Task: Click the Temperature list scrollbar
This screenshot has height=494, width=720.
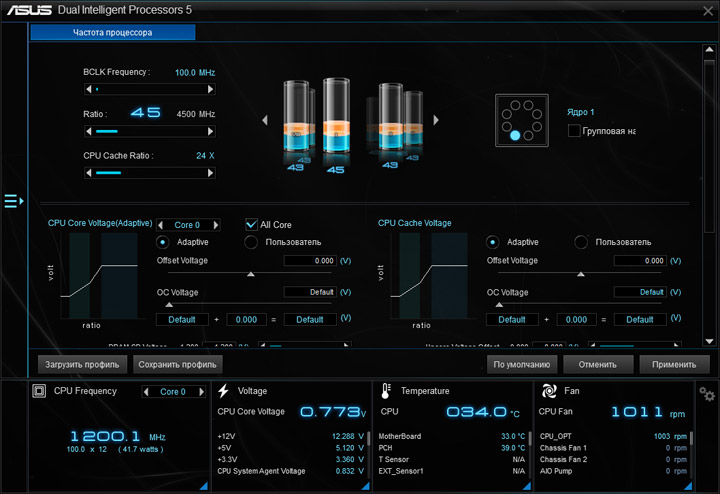Action: tap(530, 438)
